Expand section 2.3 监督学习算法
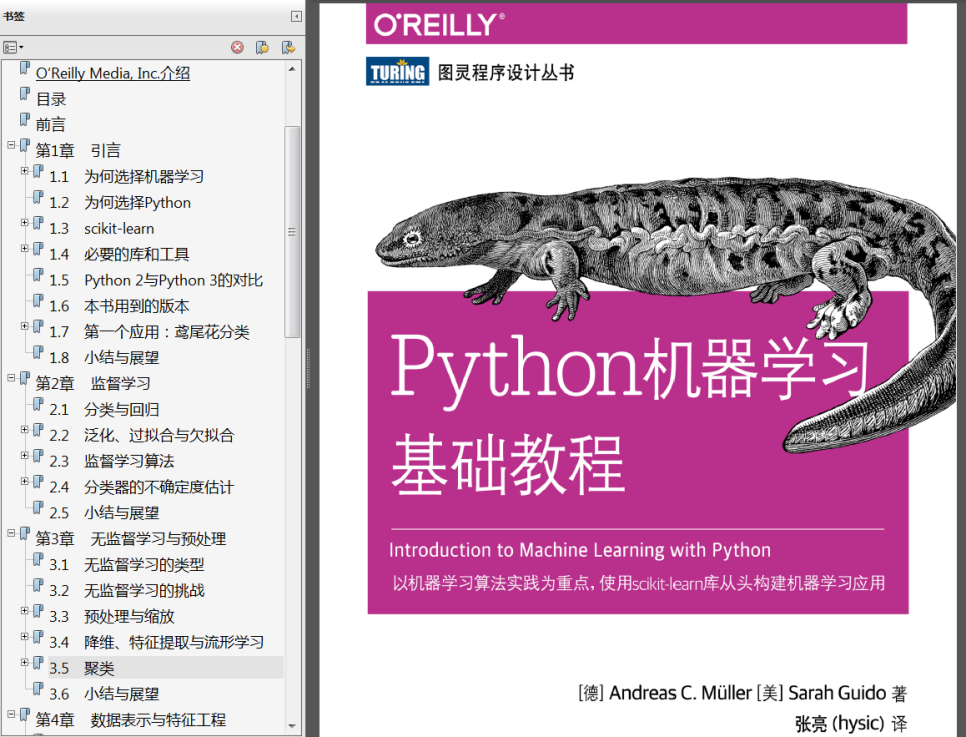 [25, 456]
